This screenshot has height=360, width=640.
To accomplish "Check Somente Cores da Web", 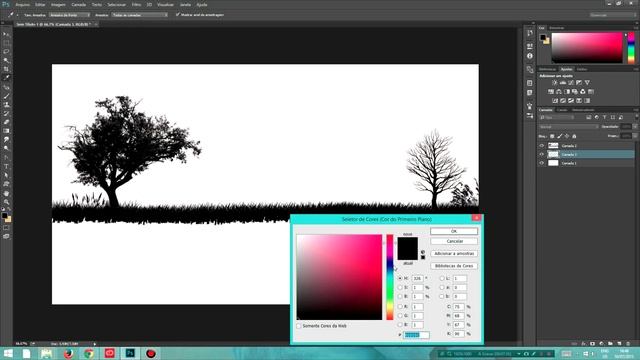I will (x=299, y=326).
